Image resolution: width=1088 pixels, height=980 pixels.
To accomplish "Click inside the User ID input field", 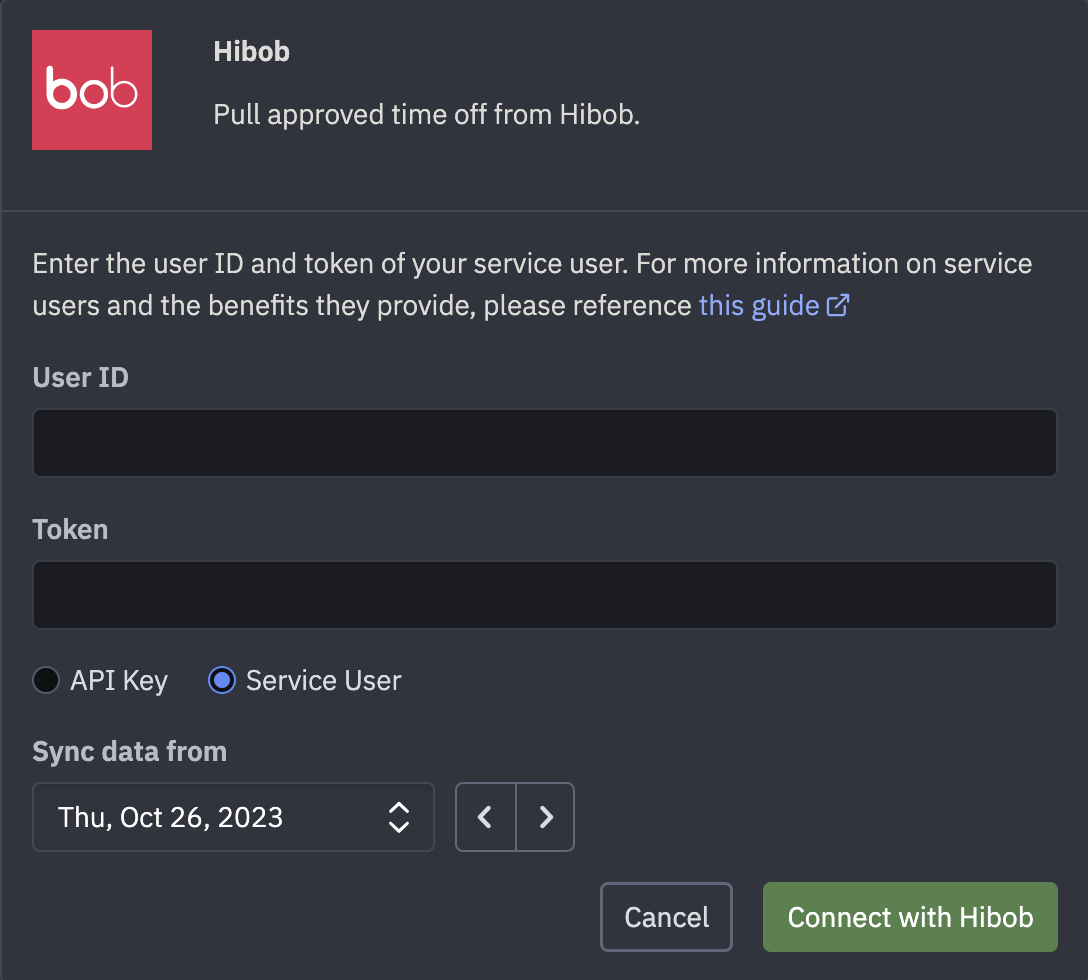I will pos(544,442).
